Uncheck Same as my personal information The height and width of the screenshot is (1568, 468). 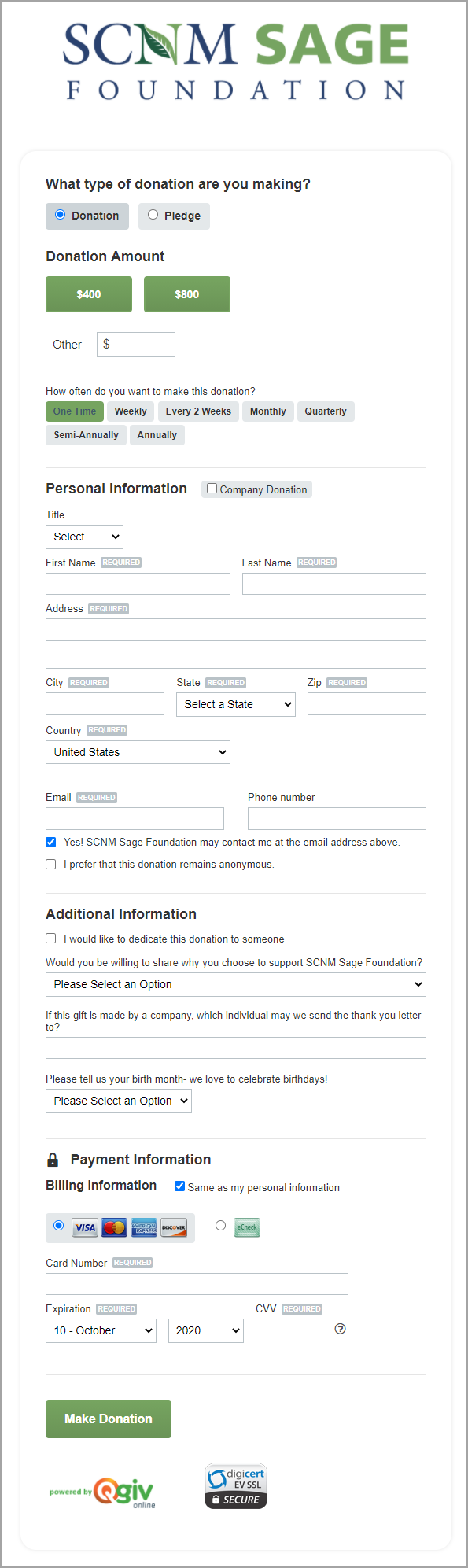click(x=179, y=1186)
